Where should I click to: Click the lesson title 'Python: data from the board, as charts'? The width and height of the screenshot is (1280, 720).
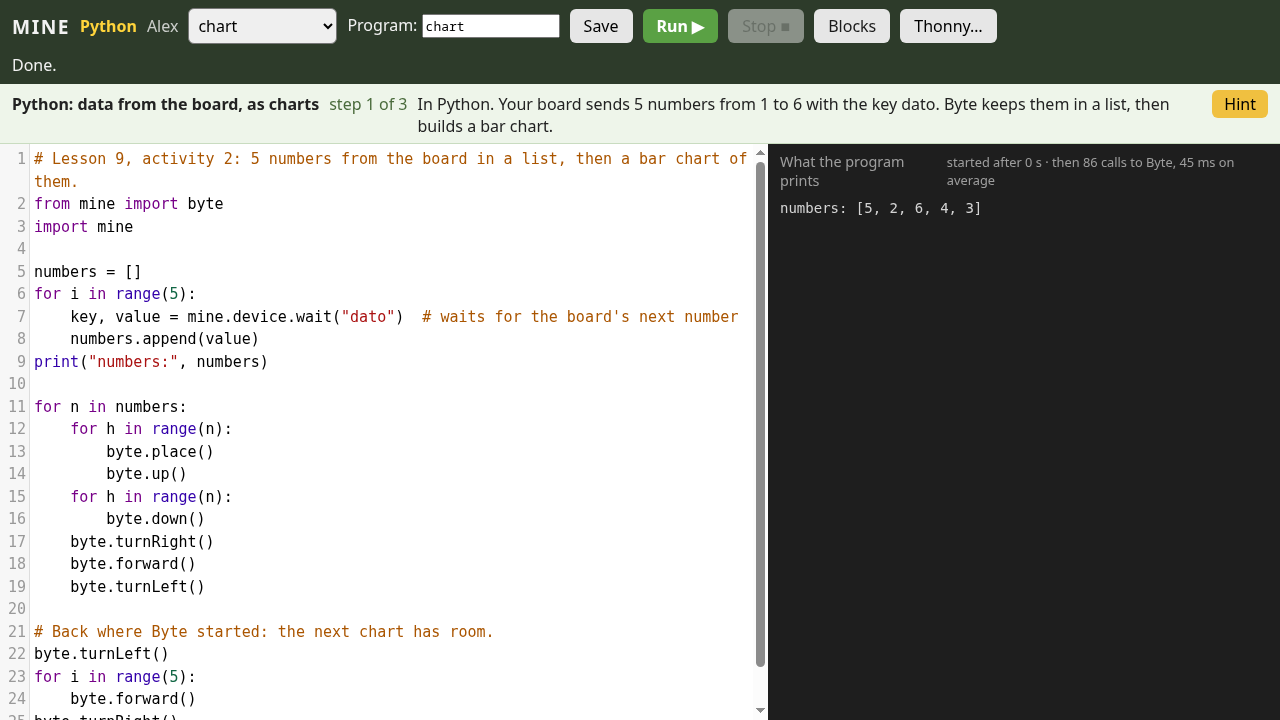point(165,104)
